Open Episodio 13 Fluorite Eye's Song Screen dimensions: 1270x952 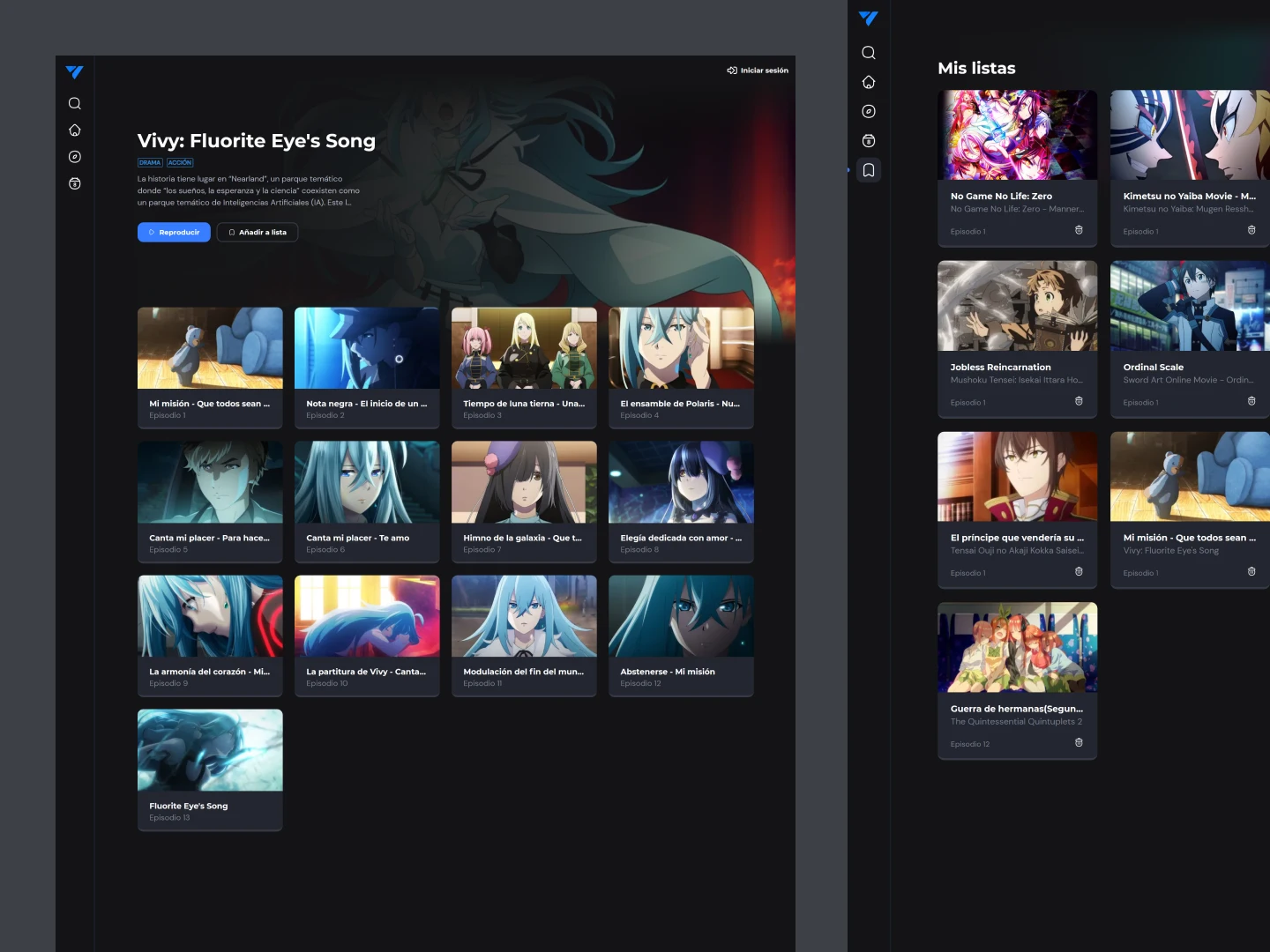coord(210,750)
